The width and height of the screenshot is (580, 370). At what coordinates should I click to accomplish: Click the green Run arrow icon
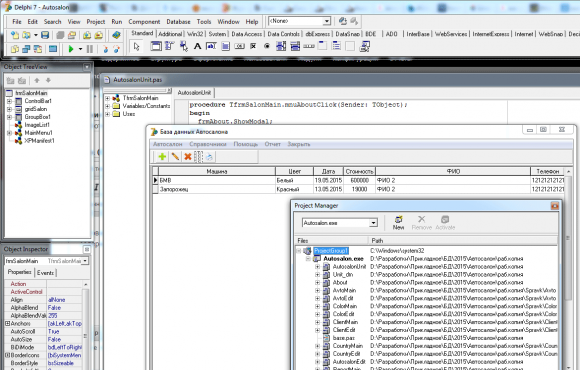click(71, 49)
